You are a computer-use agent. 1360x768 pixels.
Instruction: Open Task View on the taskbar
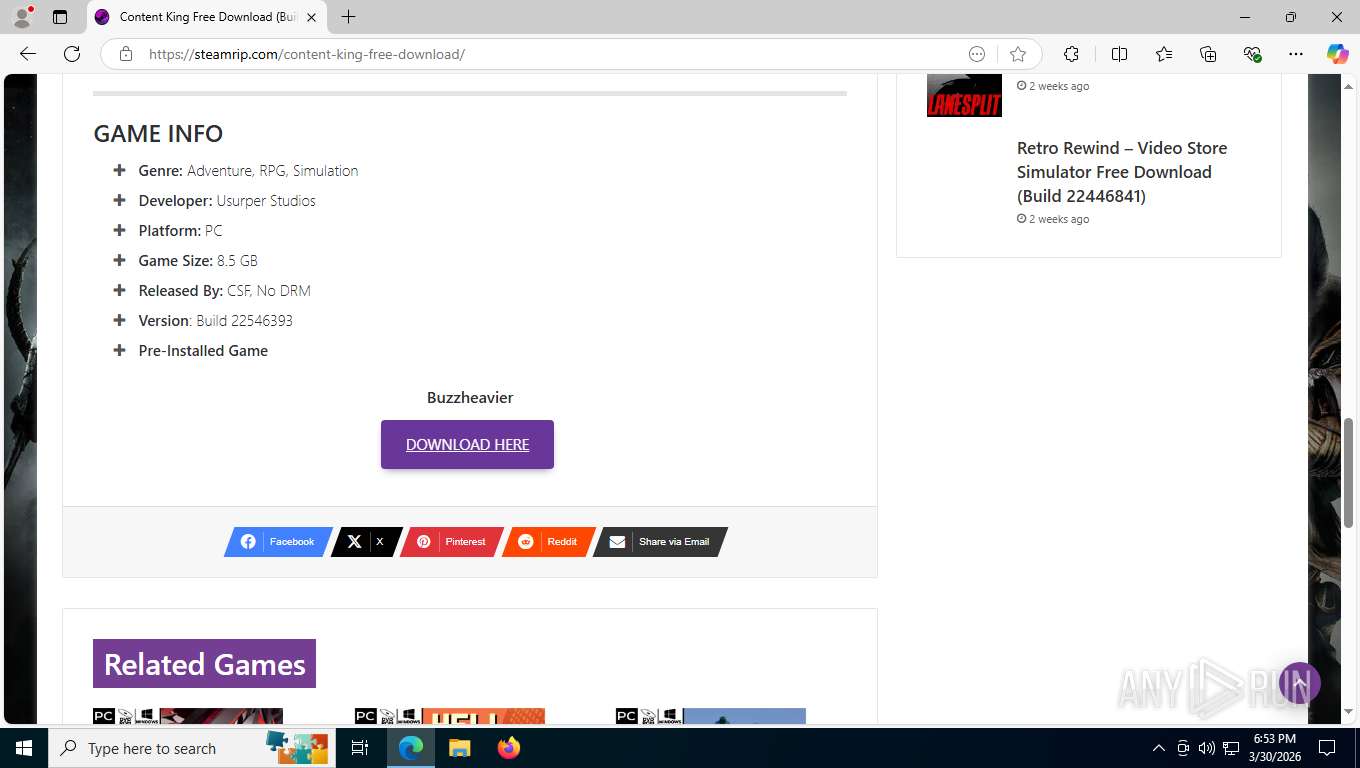[x=361, y=748]
